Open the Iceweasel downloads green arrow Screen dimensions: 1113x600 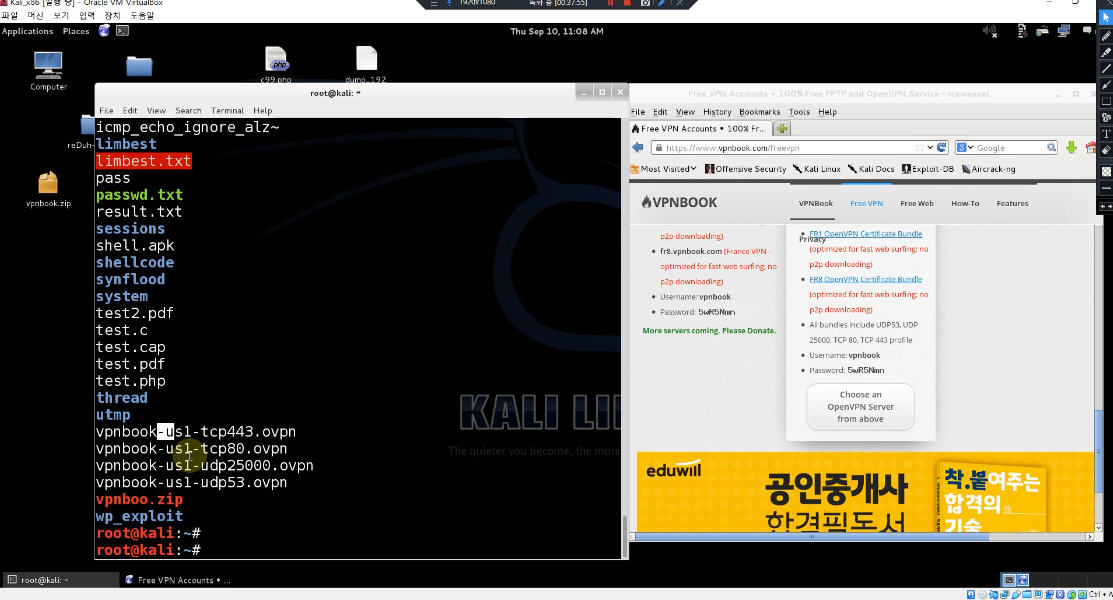[x=1071, y=147]
